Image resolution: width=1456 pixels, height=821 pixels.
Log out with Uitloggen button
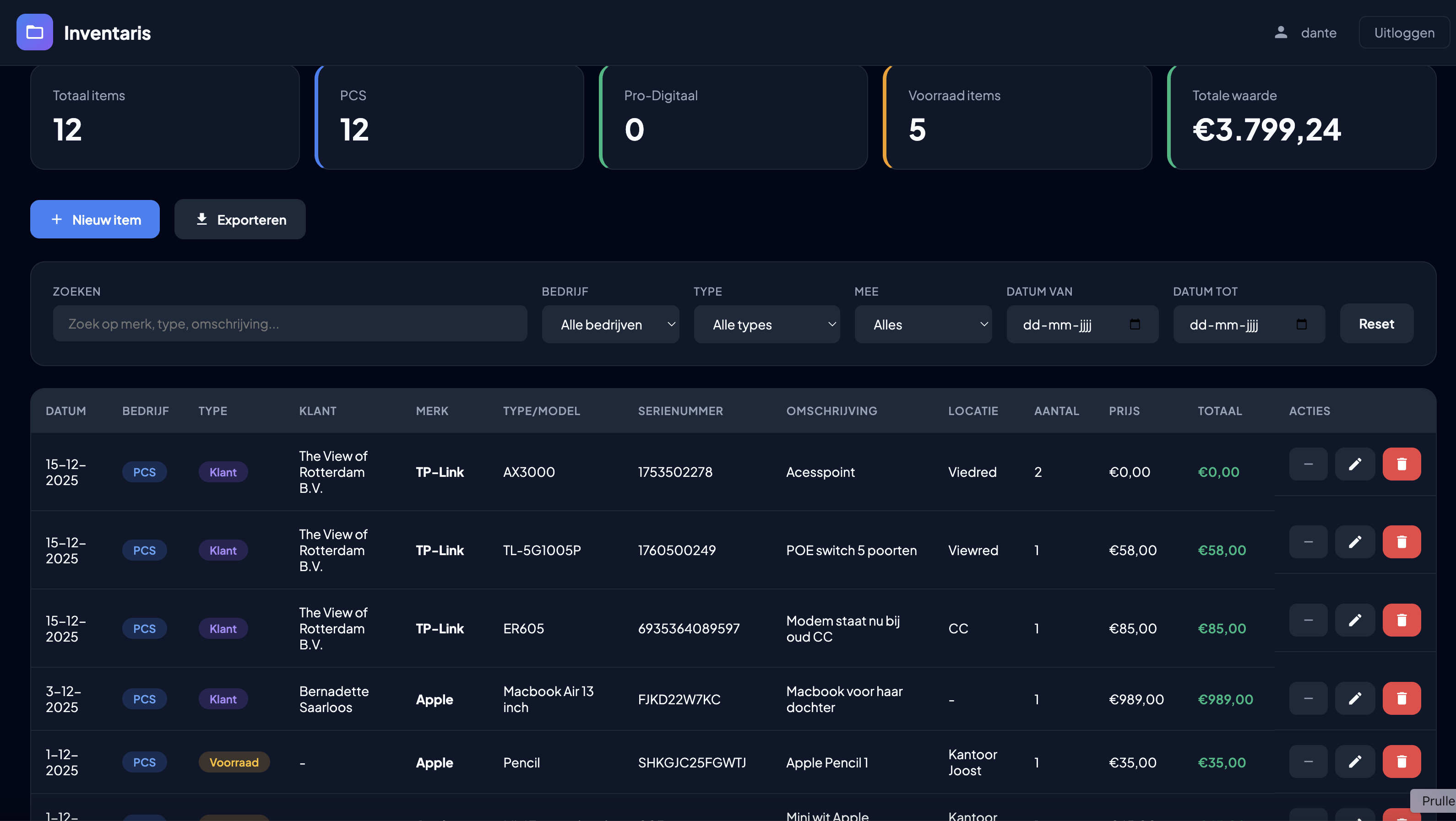(x=1403, y=32)
